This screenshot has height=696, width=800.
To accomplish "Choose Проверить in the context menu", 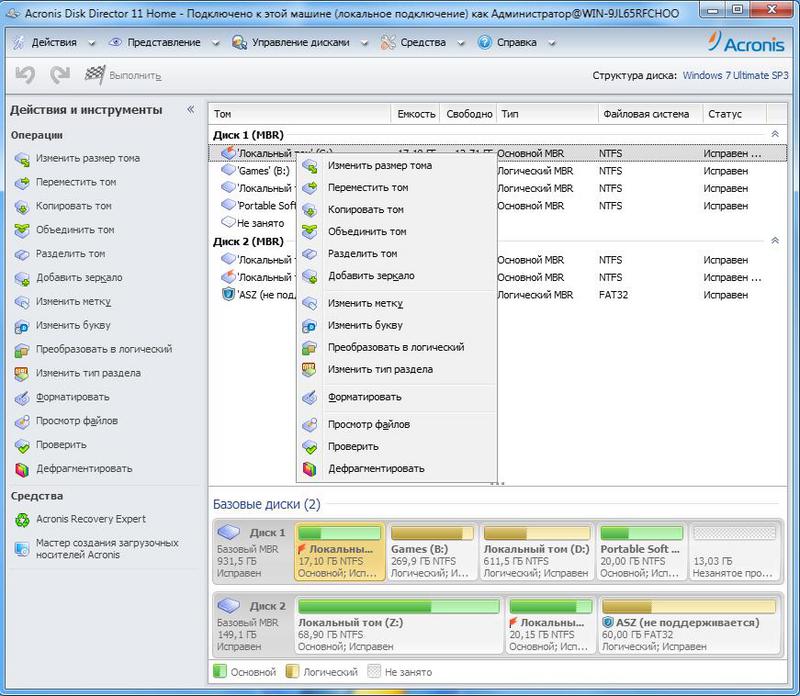I will pyautogui.click(x=396, y=446).
